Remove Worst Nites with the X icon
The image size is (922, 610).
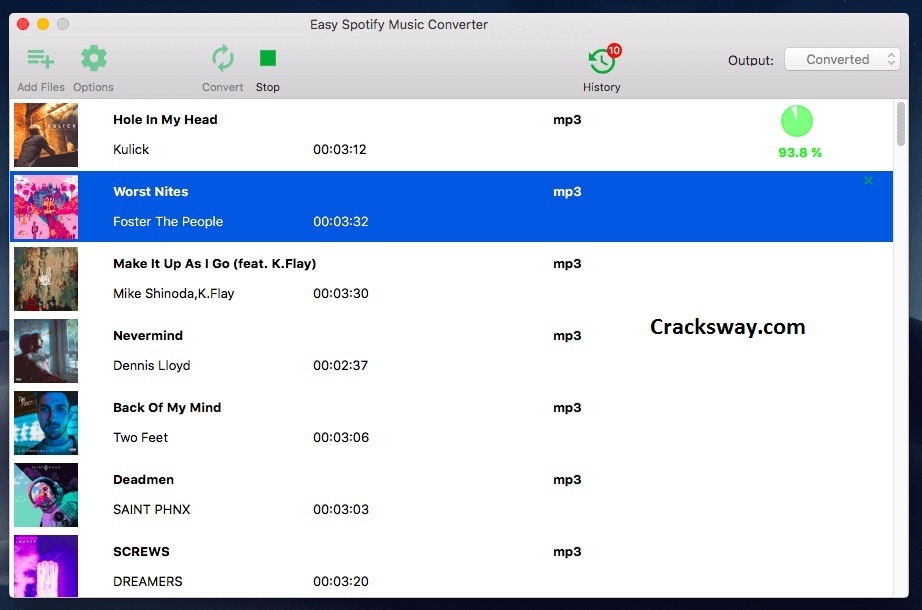point(868,181)
